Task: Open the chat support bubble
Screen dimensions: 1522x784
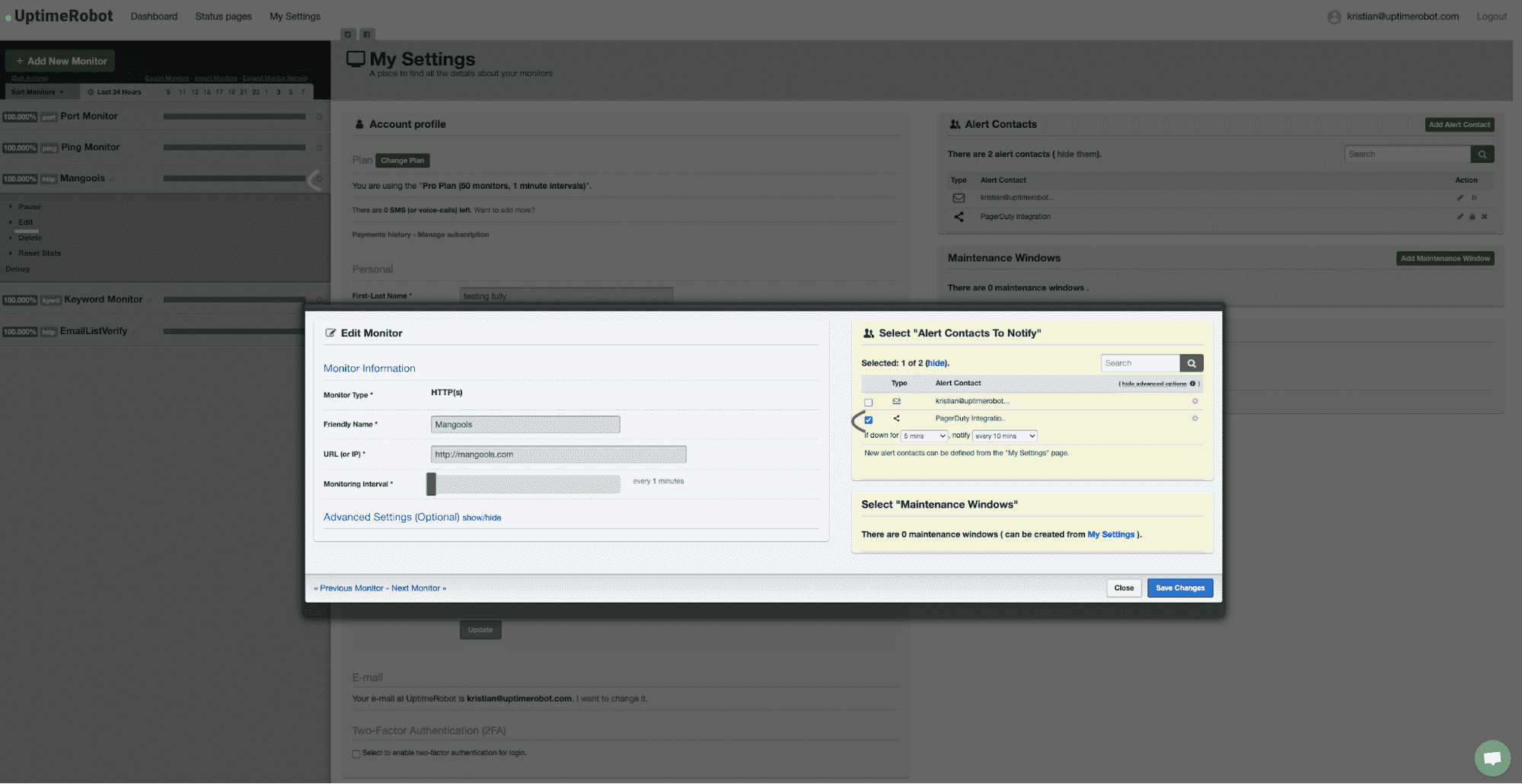Action: [x=1492, y=758]
